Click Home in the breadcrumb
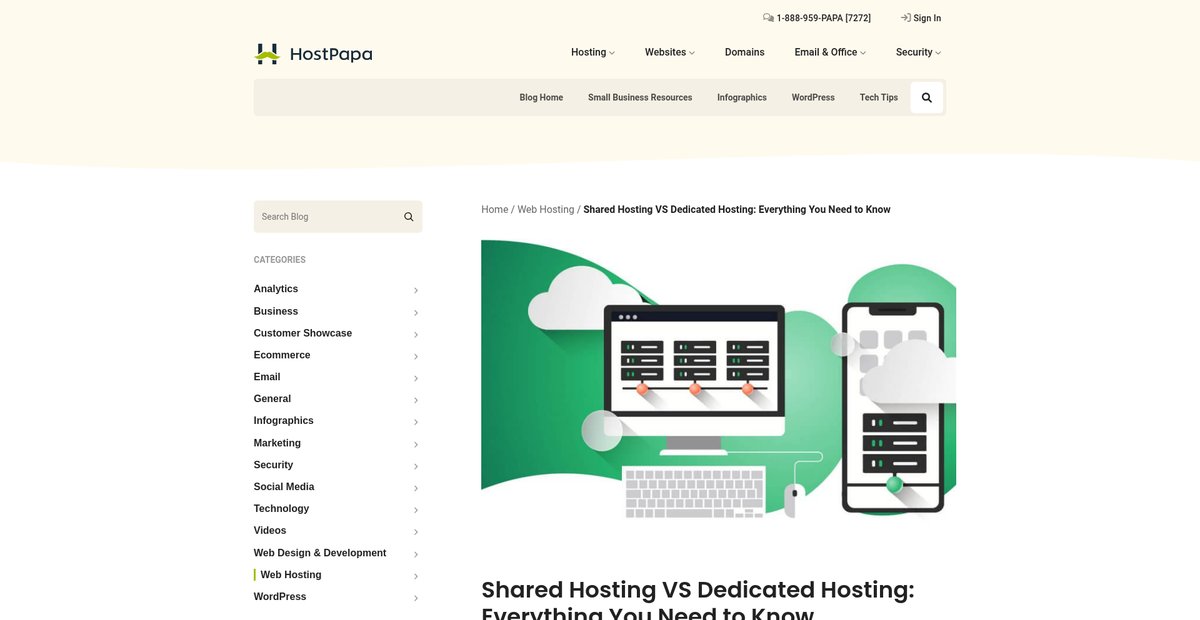Viewport: 1200px width, 620px height. [495, 210]
